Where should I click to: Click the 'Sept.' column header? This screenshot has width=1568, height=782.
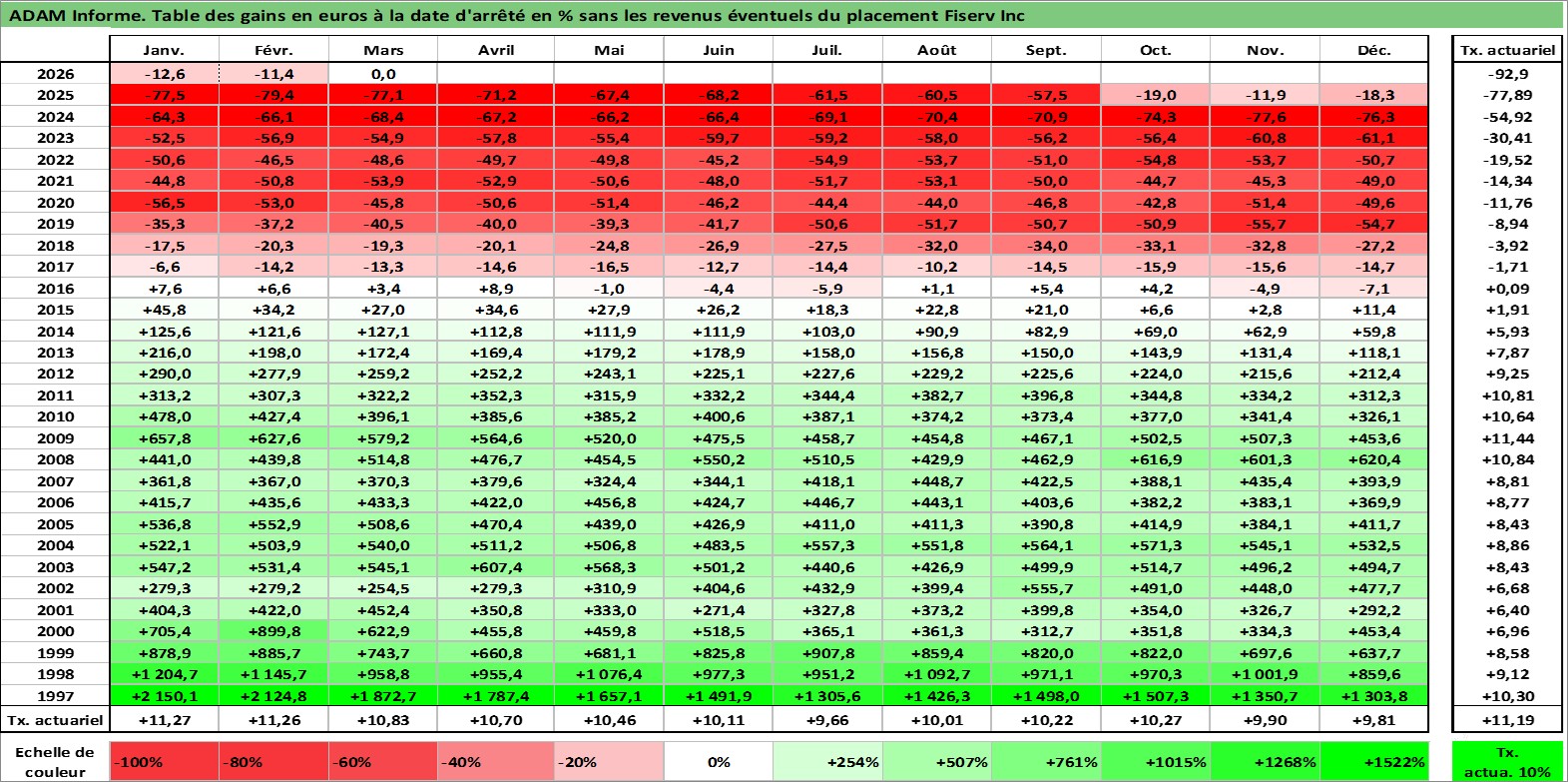pyautogui.click(x=1046, y=50)
